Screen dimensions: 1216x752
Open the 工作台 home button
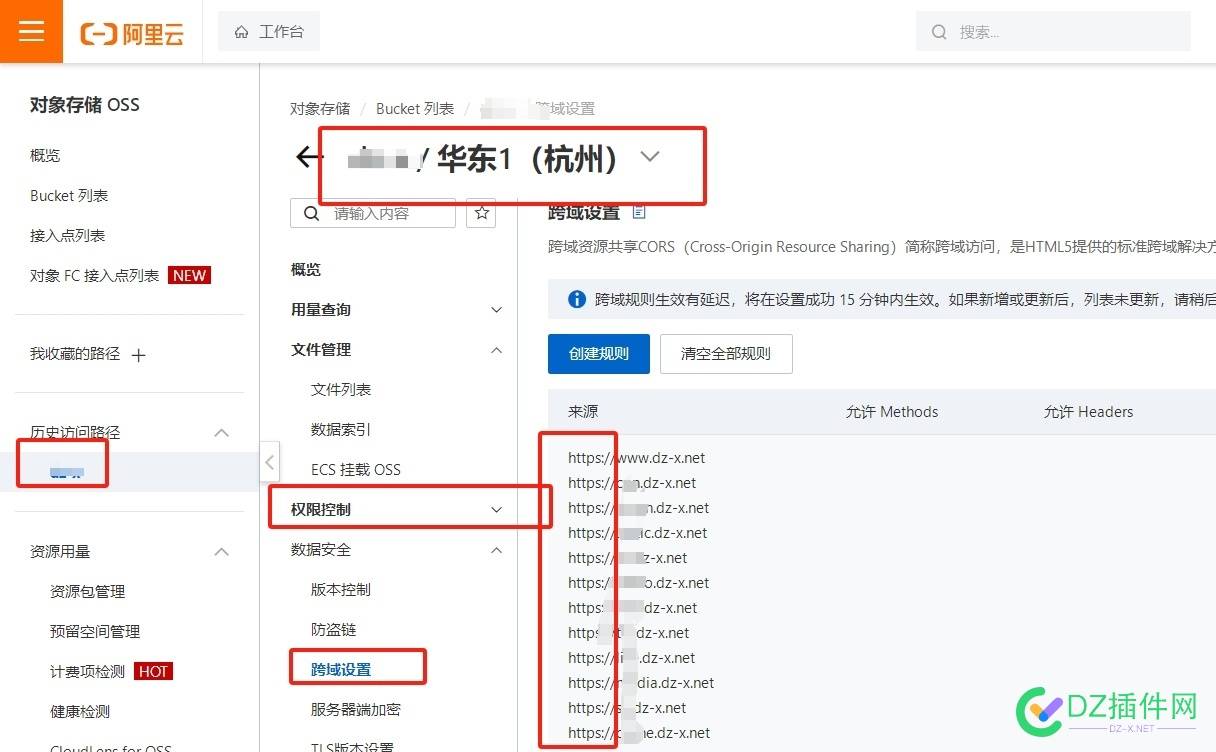pos(268,32)
